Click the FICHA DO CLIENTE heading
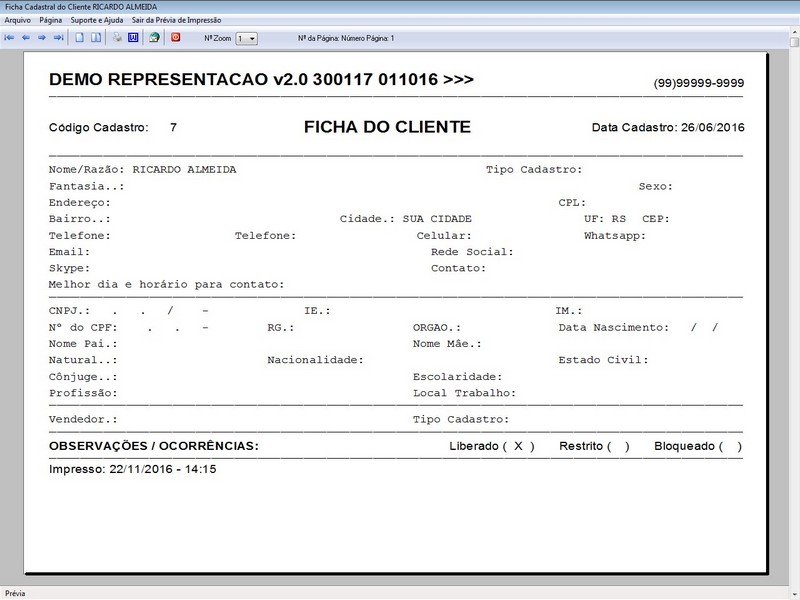800x600 pixels. pos(387,128)
